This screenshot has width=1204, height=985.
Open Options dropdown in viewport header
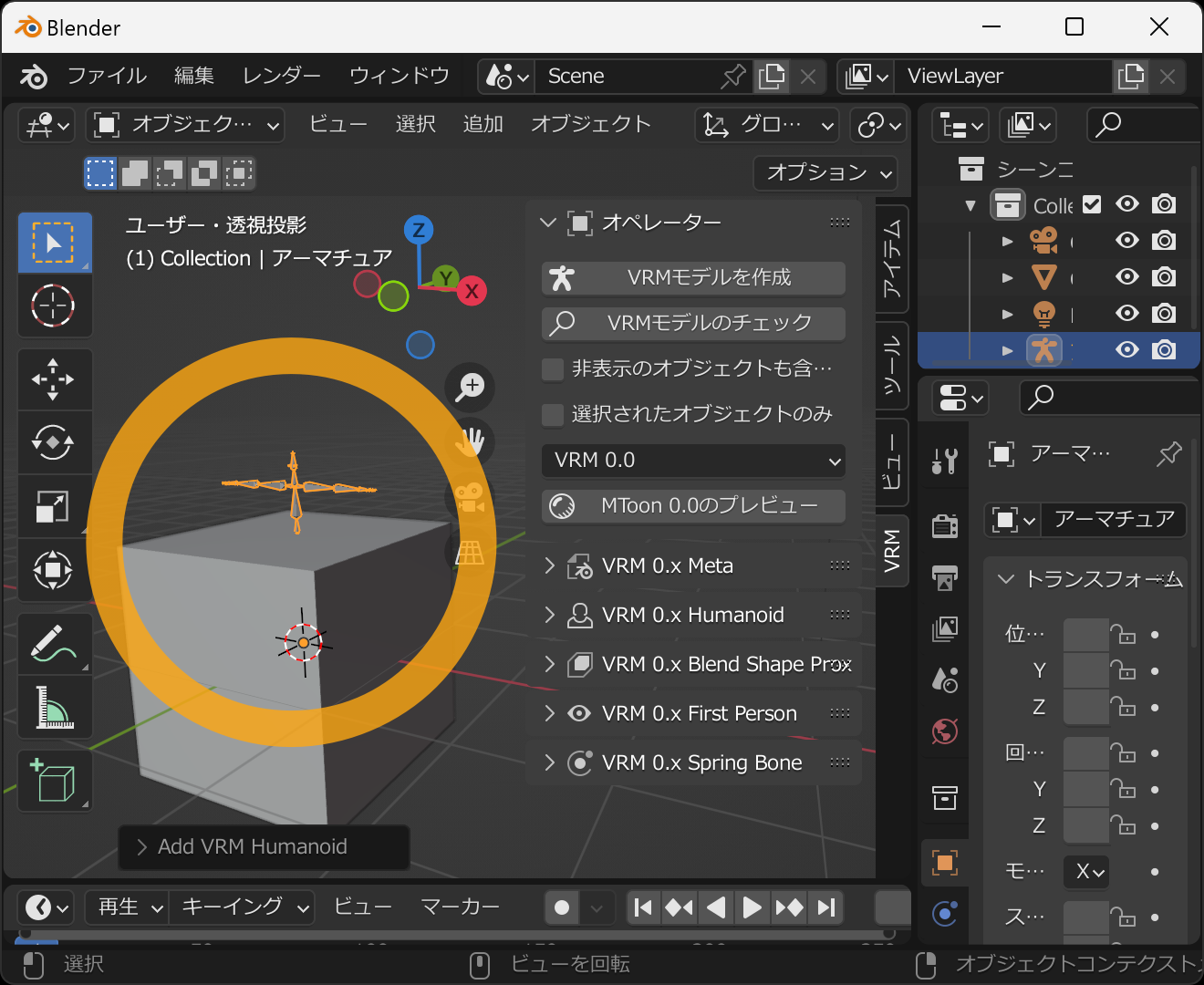(x=825, y=172)
